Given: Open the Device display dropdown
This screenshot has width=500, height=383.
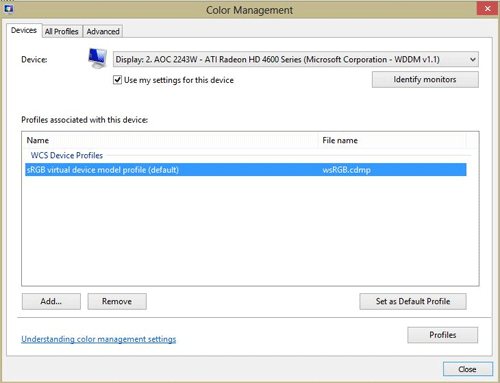Looking at the screenshot, I should pos(296,60).
